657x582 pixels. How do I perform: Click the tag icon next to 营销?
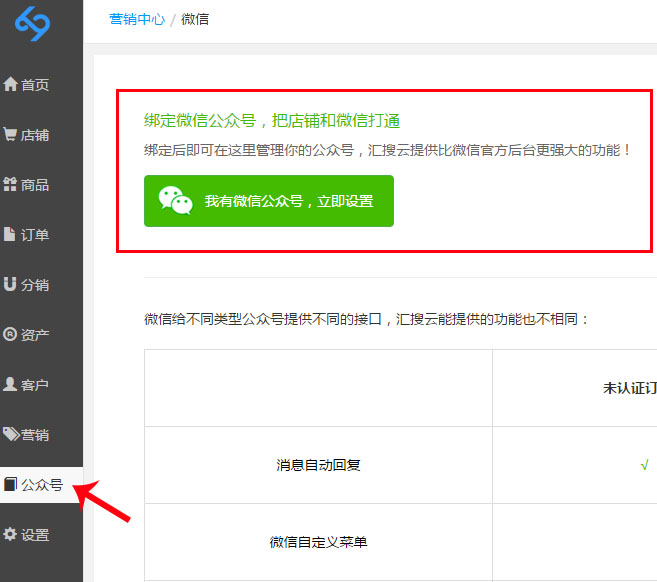pos(11,435)
